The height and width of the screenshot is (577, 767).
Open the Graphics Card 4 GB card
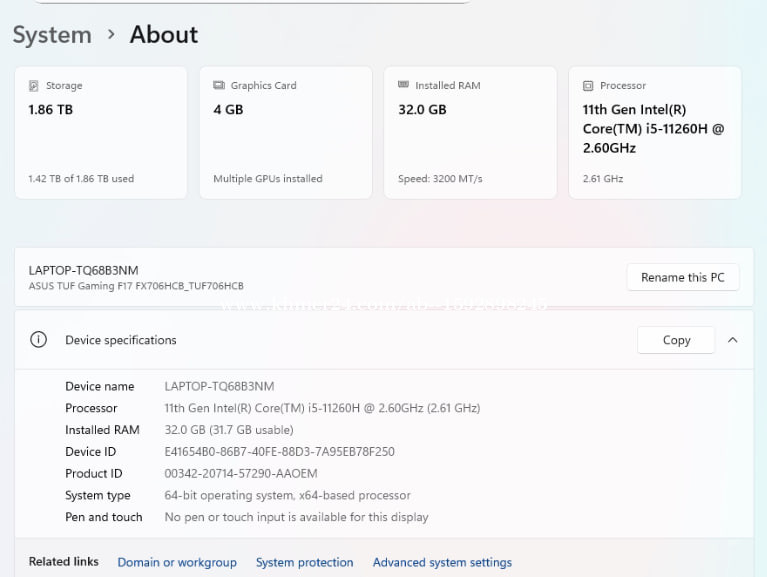tap(285, 133)
